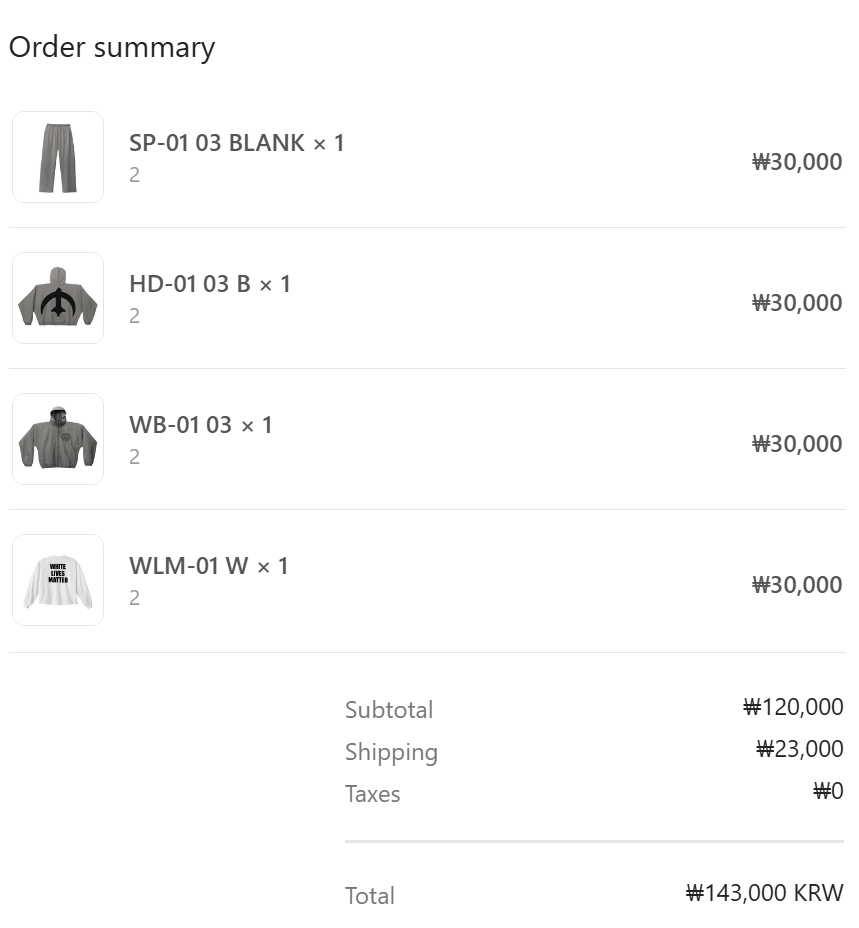Image resolution: width=859 pixels, height=928 pixels.
Task: Click the Total label
Action: click(370, 896)
